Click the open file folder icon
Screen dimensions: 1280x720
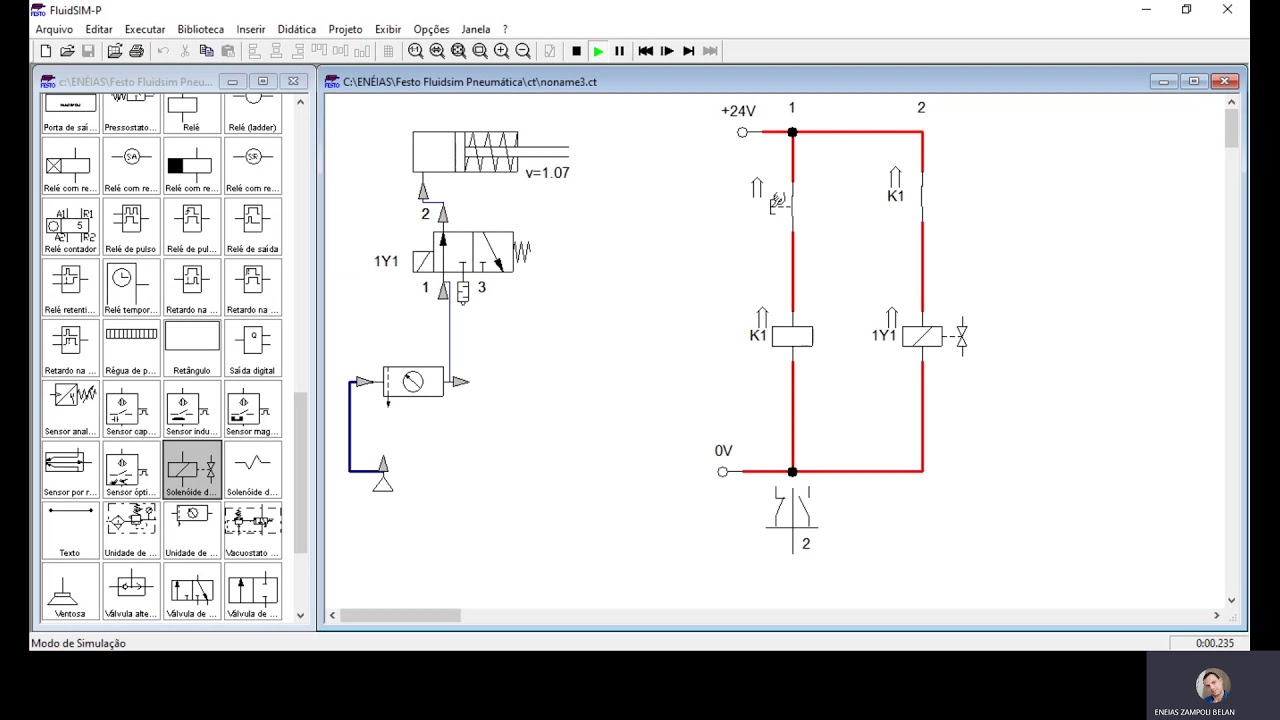67,51
